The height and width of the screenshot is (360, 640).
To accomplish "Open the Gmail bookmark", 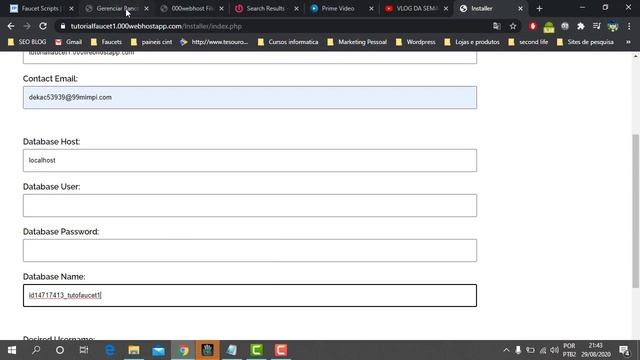I will click(69, 42).
